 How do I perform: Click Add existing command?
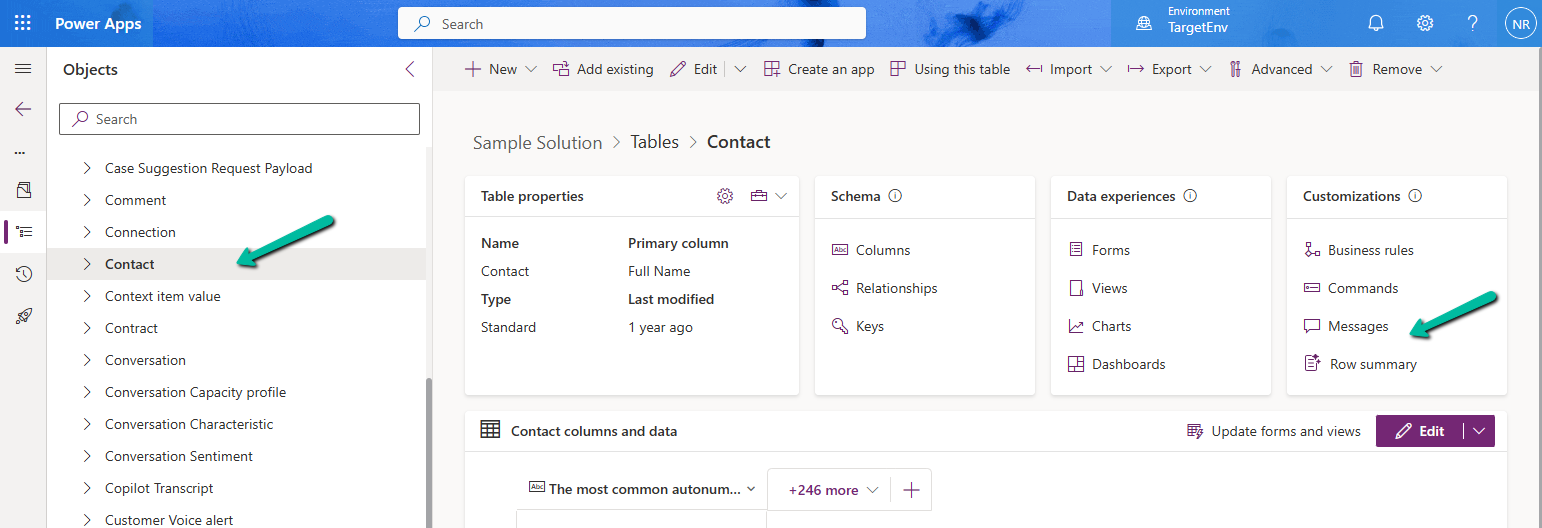click(603, 69)
